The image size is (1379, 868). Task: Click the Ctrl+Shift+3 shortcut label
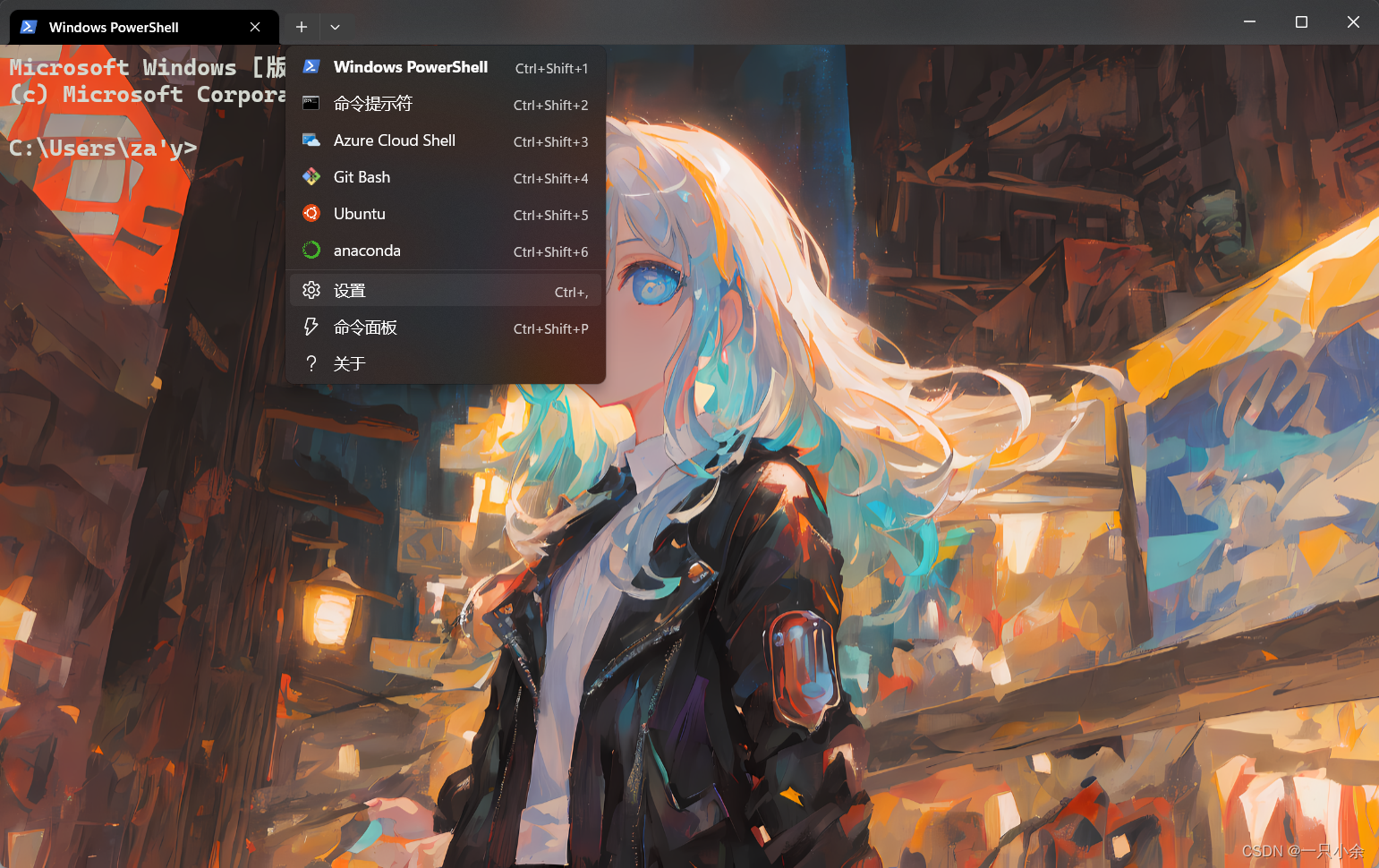[x=550, y=141]
